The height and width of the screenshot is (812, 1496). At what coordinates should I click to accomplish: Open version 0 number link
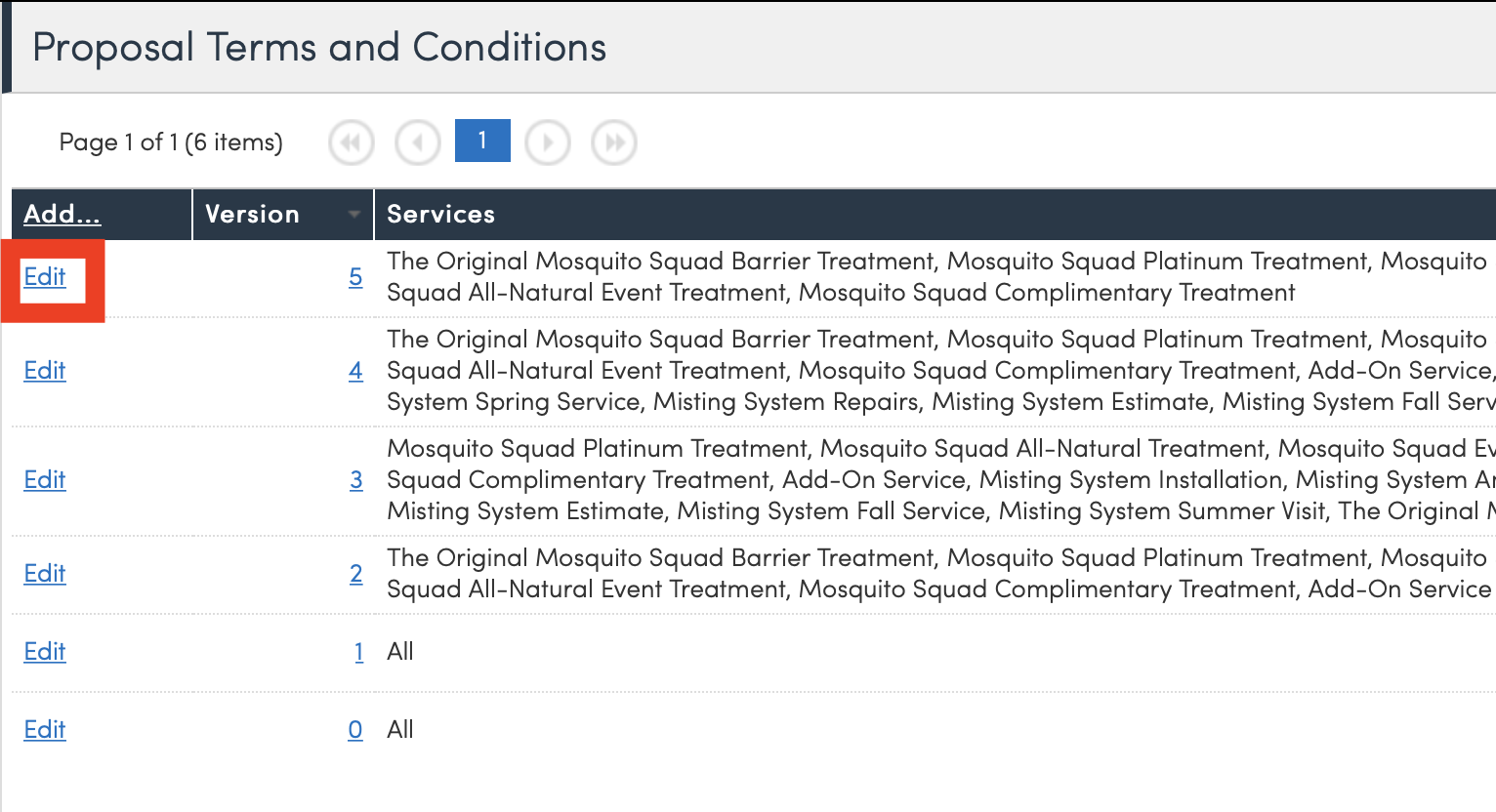point(355,730)
